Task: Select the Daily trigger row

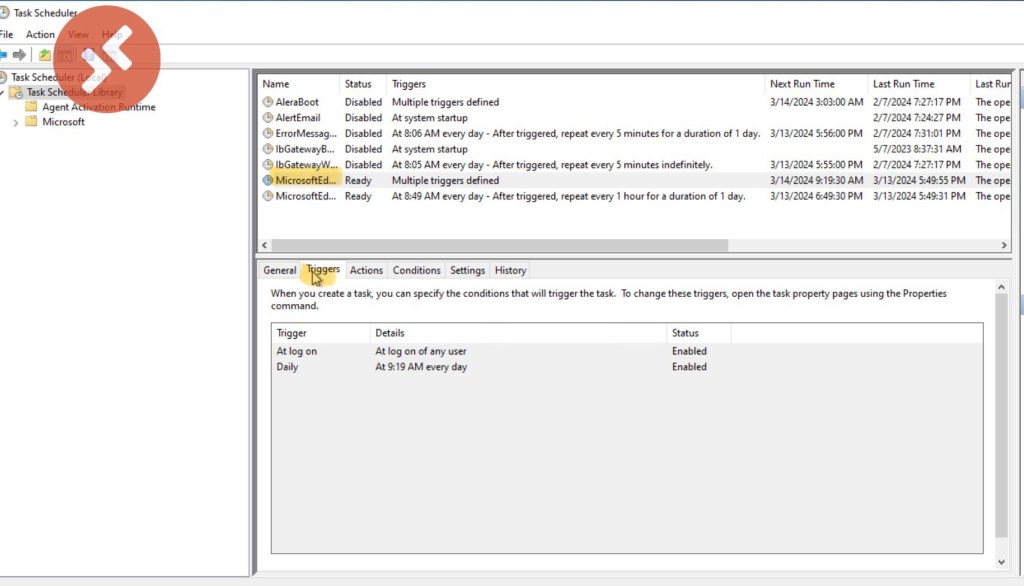Action: 288,367
